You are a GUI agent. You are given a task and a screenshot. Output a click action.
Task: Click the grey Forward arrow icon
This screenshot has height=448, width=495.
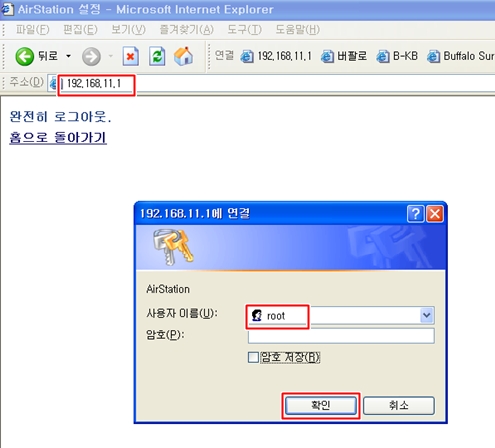(x=91, y=56)
